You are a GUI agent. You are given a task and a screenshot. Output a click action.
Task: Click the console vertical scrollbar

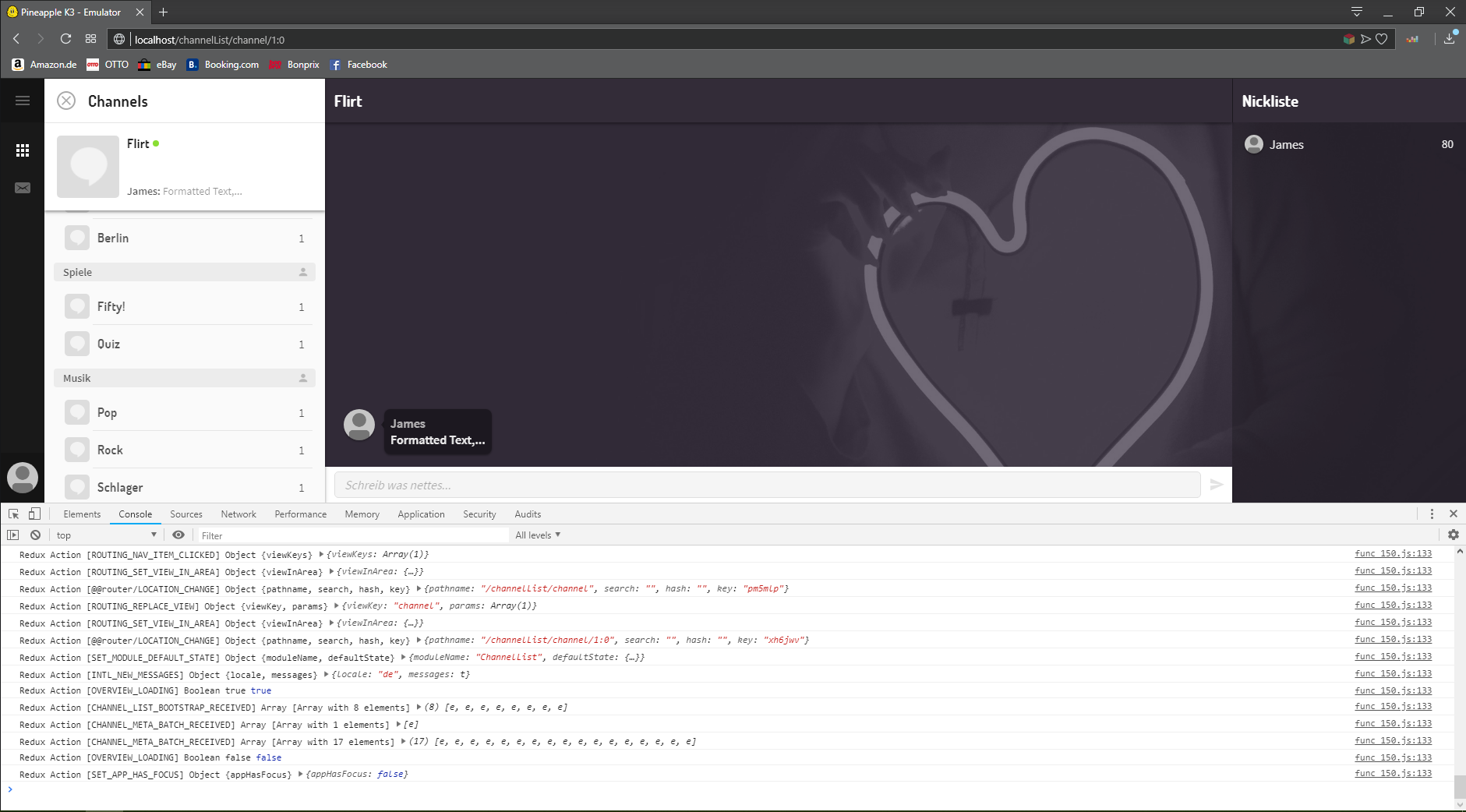[1459, 786]
